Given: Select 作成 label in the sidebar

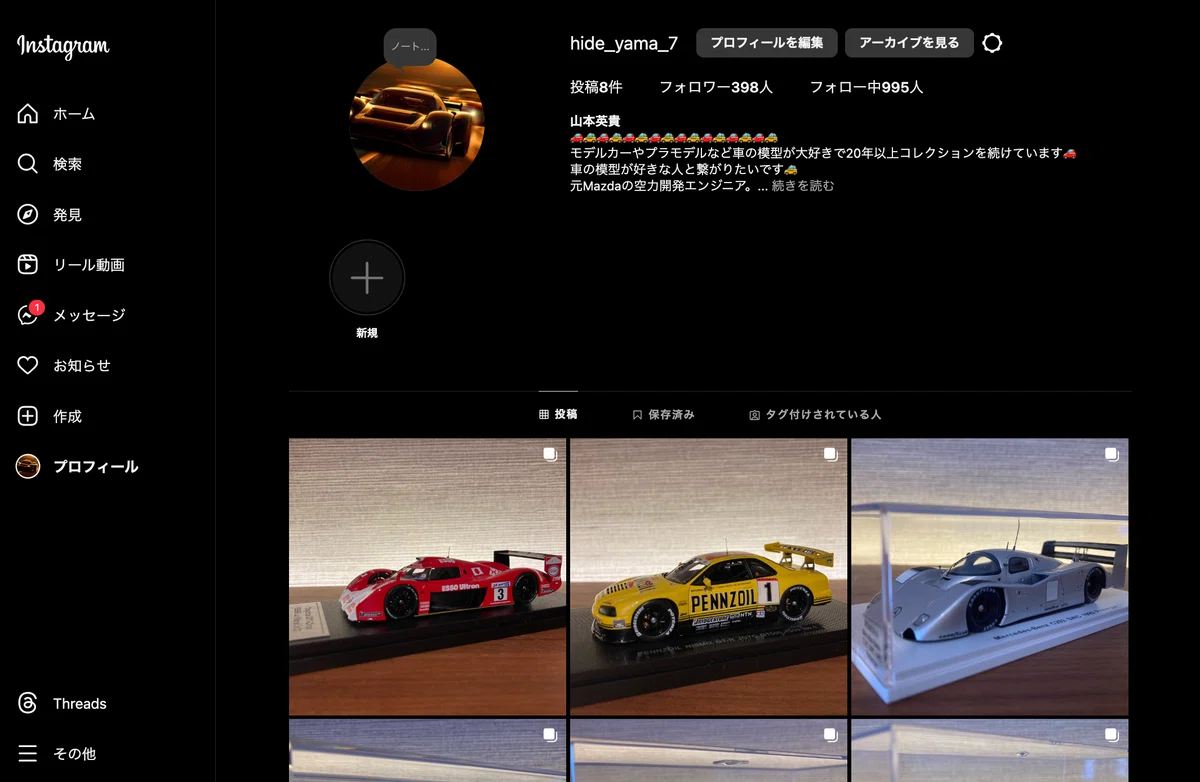Looking at the screenshot, I should (67, 416).
